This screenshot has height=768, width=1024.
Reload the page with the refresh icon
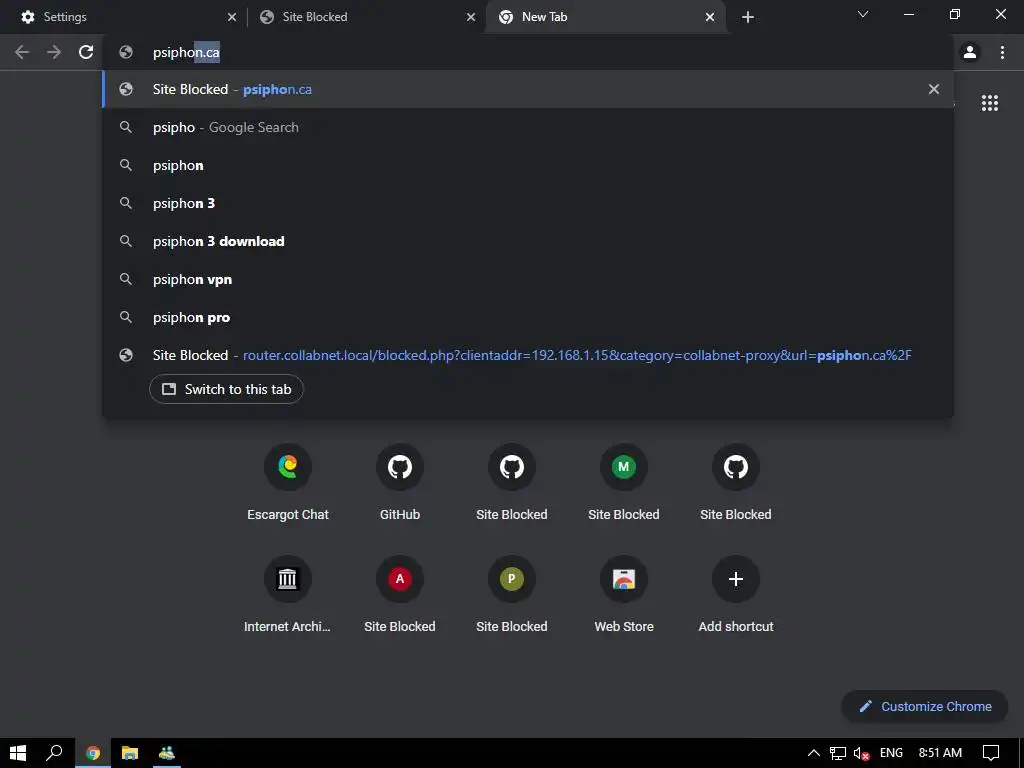[x=86, y=52]
